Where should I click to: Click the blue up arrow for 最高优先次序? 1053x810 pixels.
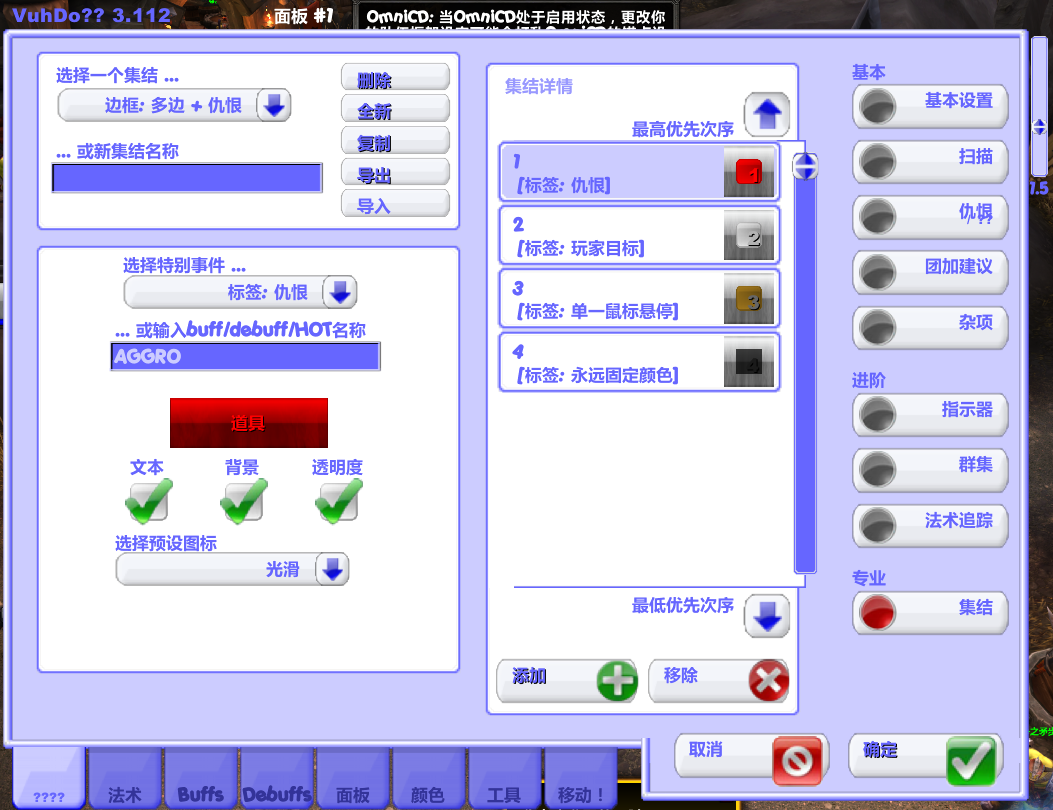click(x=766, y=113)
